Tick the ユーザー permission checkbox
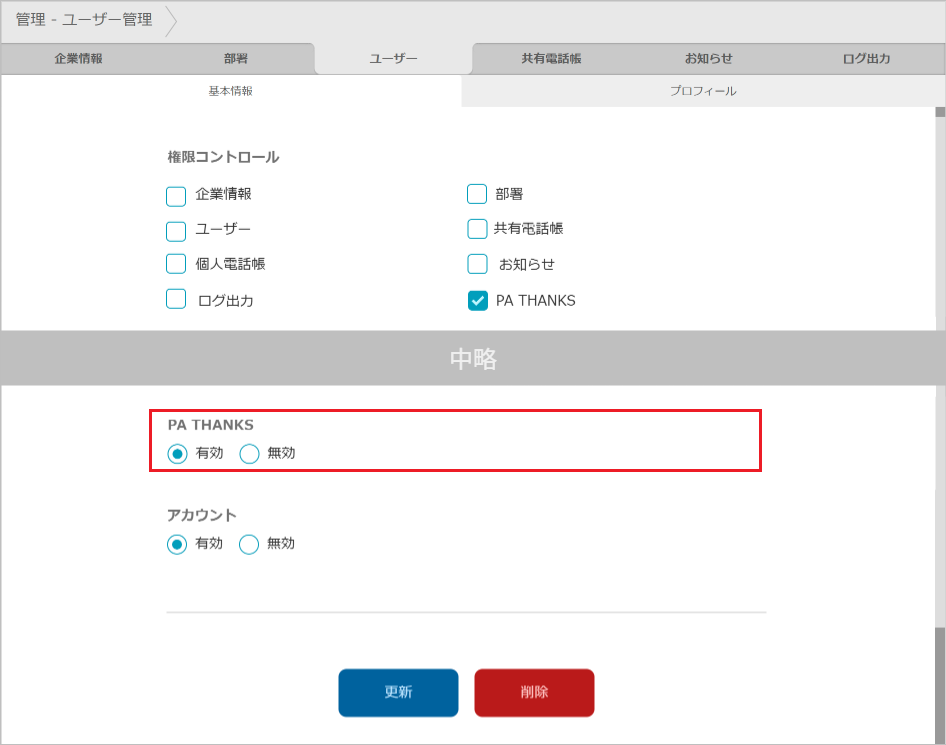This screenshot has height=745, width=946. pyautogui.click(x=176, y=231)
